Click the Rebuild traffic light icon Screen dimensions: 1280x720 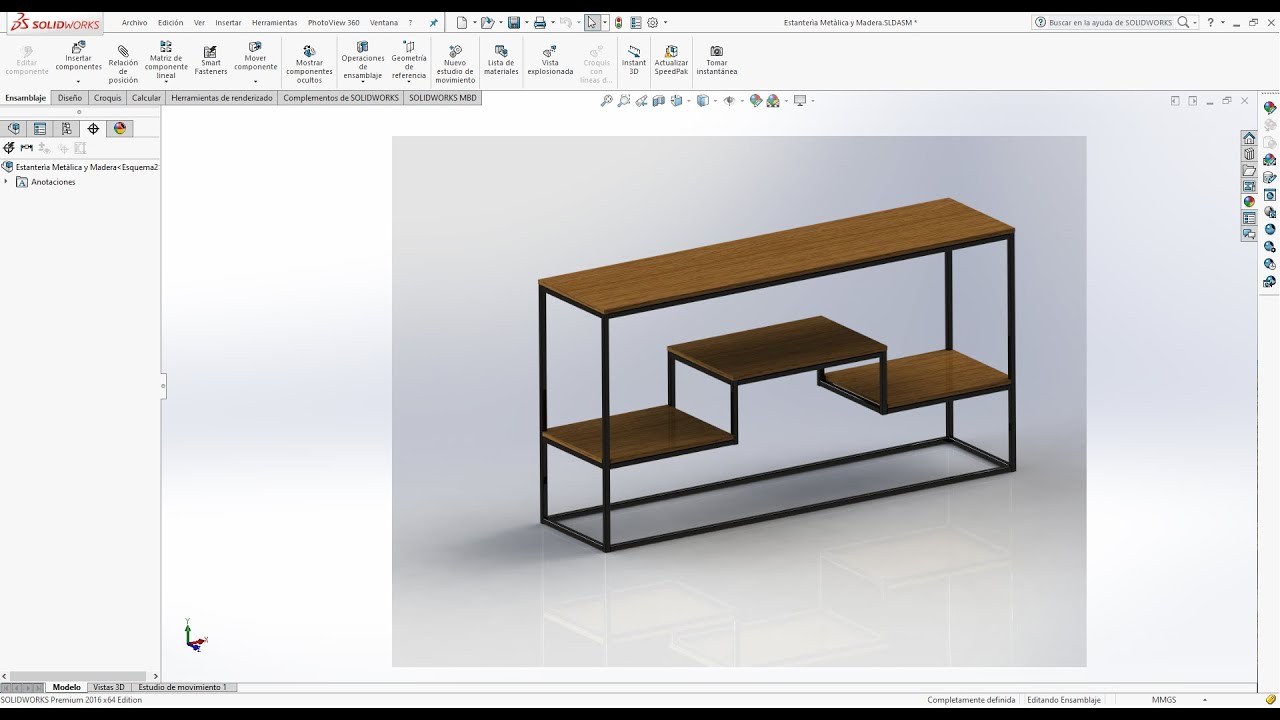tap(619, 22)
